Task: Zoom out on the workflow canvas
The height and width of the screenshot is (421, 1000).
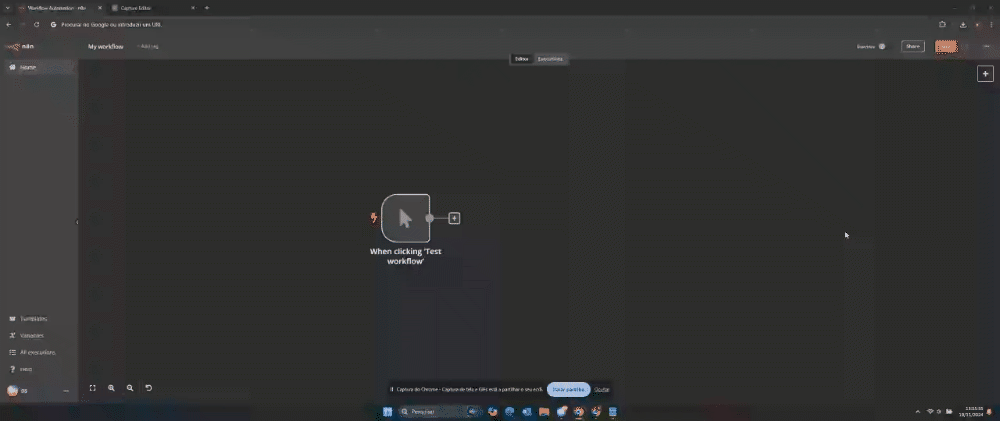Action: click(x=130, y=388)
